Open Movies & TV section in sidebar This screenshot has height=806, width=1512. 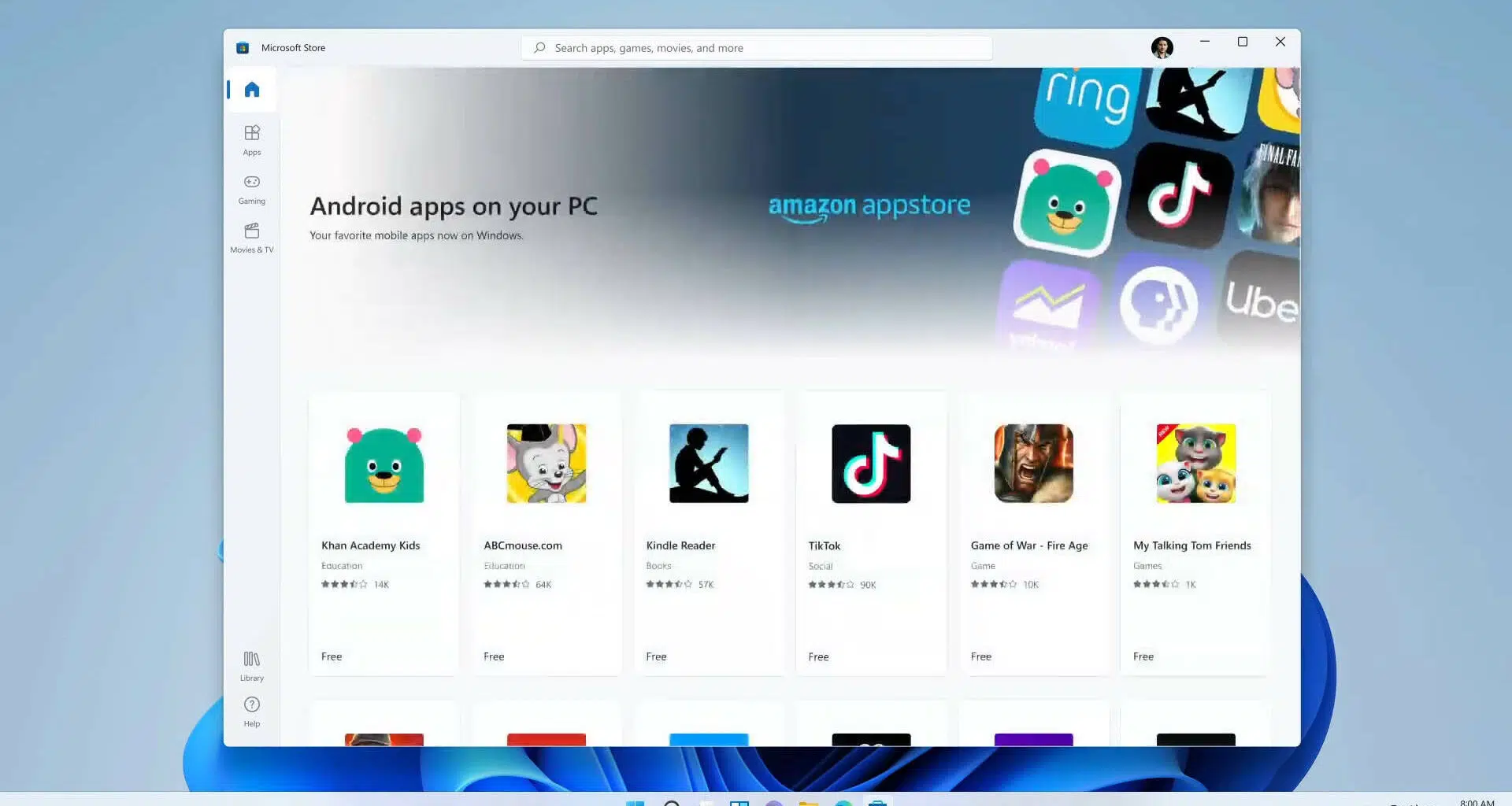[252, 238]
